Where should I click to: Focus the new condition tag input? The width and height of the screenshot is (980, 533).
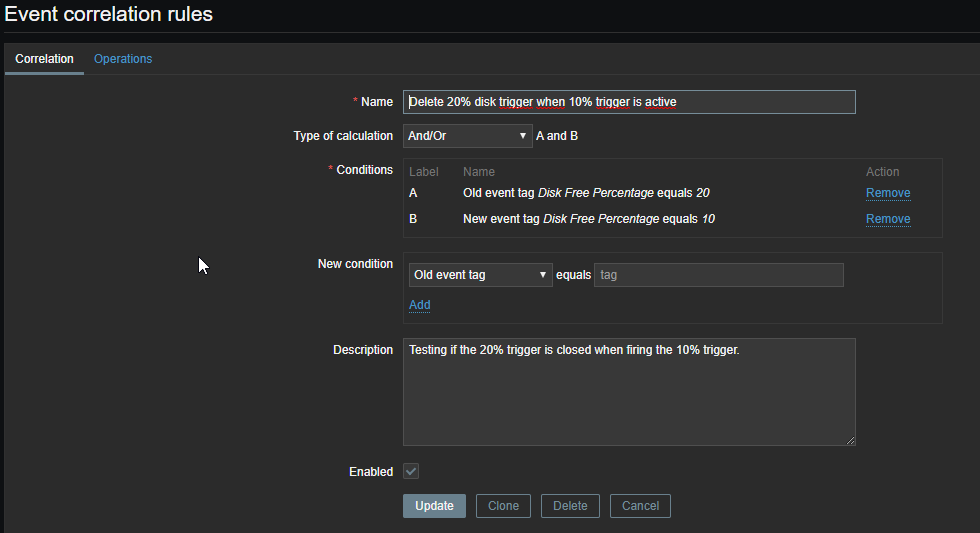click(718, 275)
